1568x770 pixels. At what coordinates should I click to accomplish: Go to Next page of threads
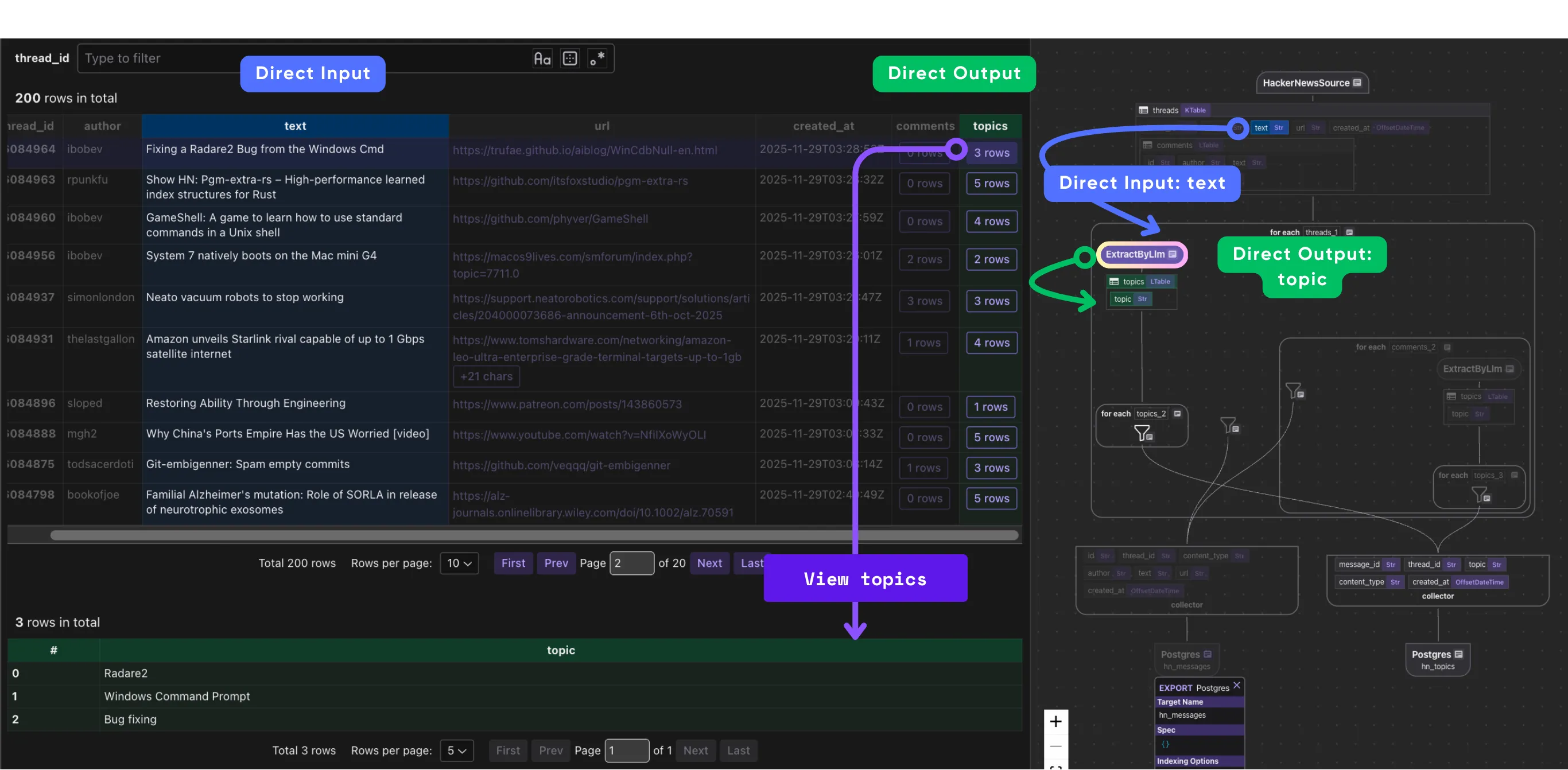(x=709, y=563)
